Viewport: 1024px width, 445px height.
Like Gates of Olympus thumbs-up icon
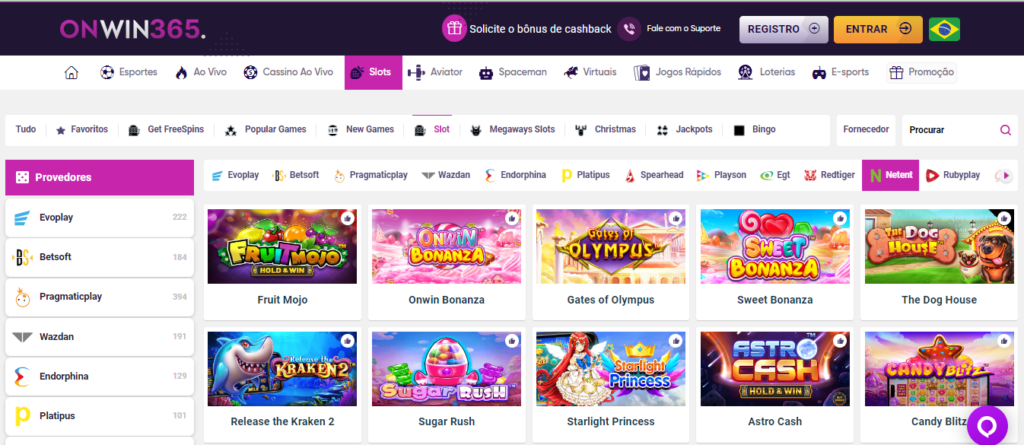[x=677, y=218]
